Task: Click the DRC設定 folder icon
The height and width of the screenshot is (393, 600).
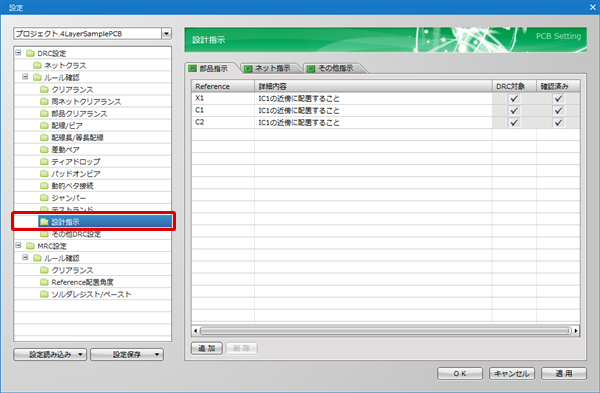Action: click(x=30, y=53)
